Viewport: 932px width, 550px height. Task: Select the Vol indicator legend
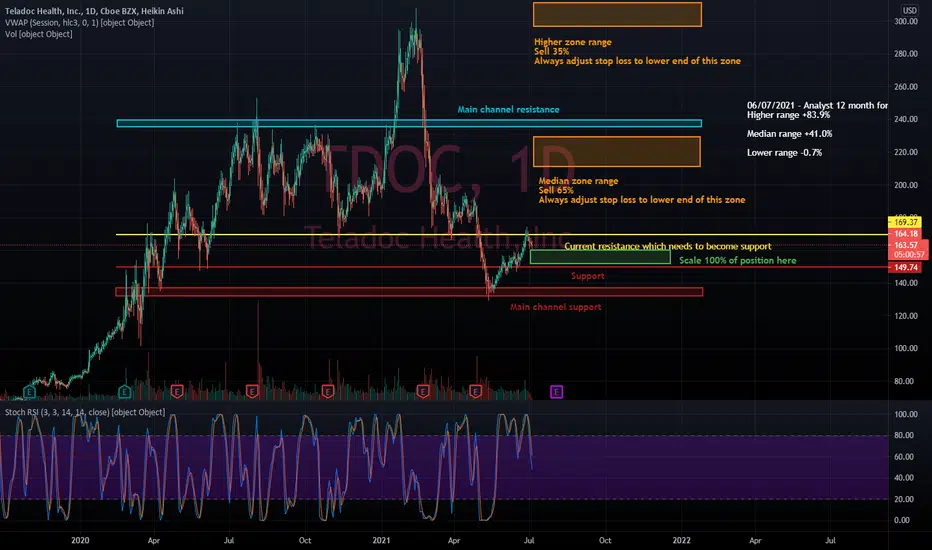pyautogui.click(x=39, y=34)
